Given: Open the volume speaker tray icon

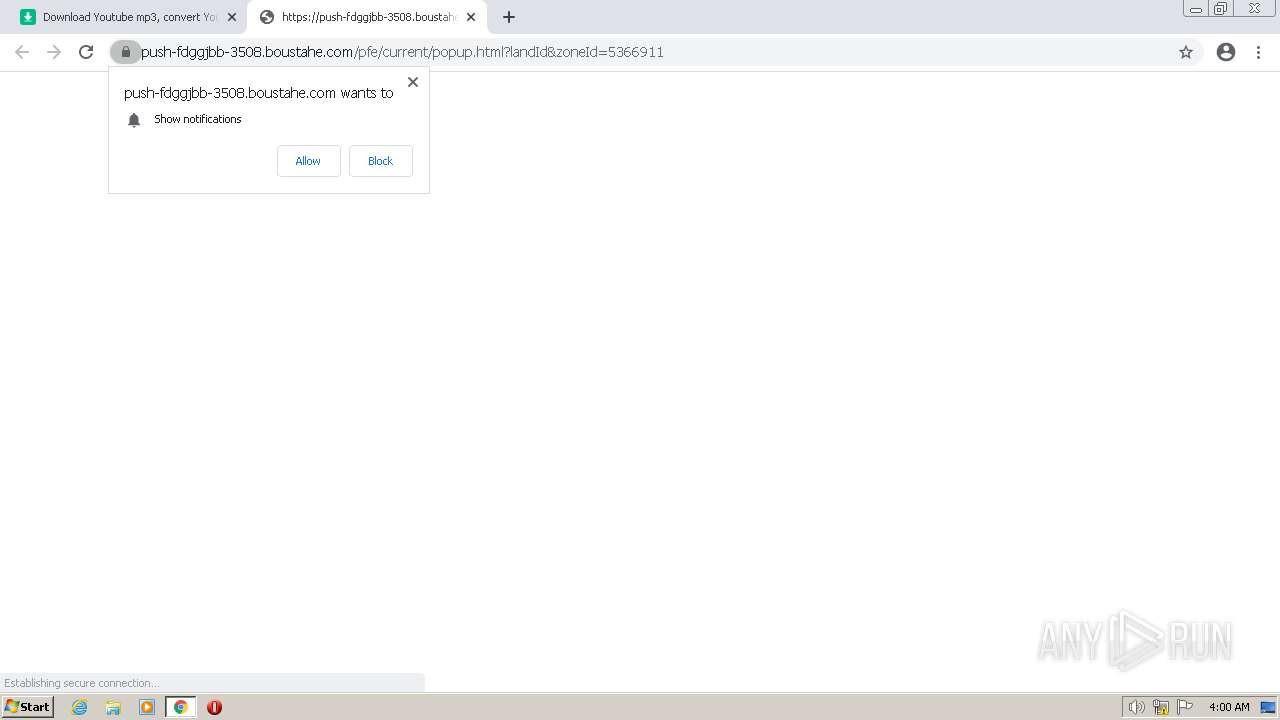Looking at the screenshot, I should point(1136,707).
